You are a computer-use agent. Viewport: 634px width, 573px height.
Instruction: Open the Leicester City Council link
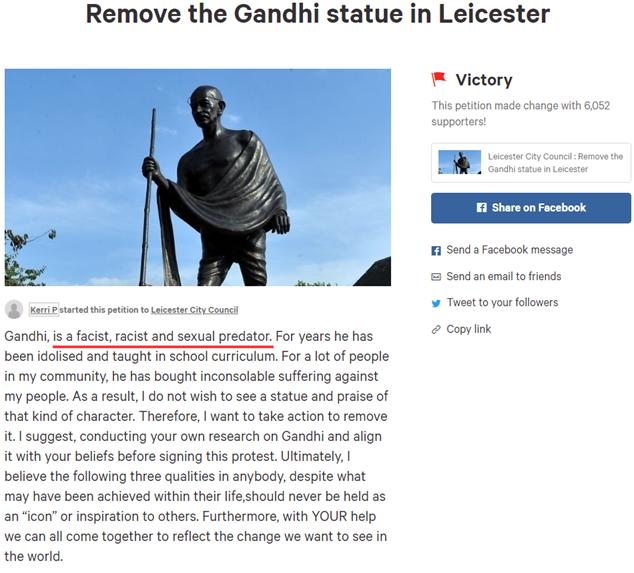pyautogui.click(x=194, y=310)
